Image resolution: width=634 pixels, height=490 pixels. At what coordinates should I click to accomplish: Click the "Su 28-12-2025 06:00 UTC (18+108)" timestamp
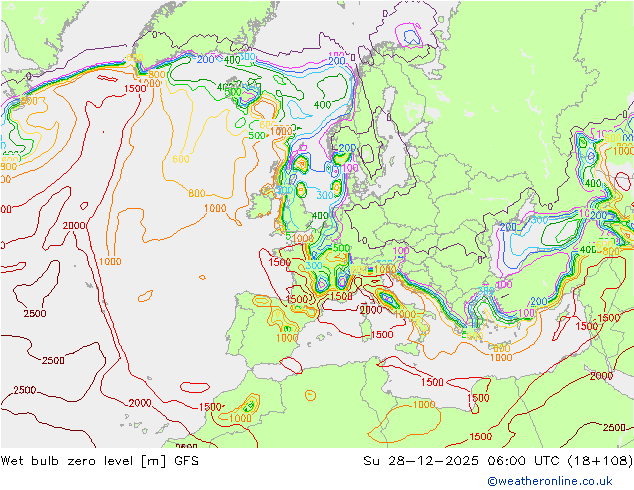[498, 461]
